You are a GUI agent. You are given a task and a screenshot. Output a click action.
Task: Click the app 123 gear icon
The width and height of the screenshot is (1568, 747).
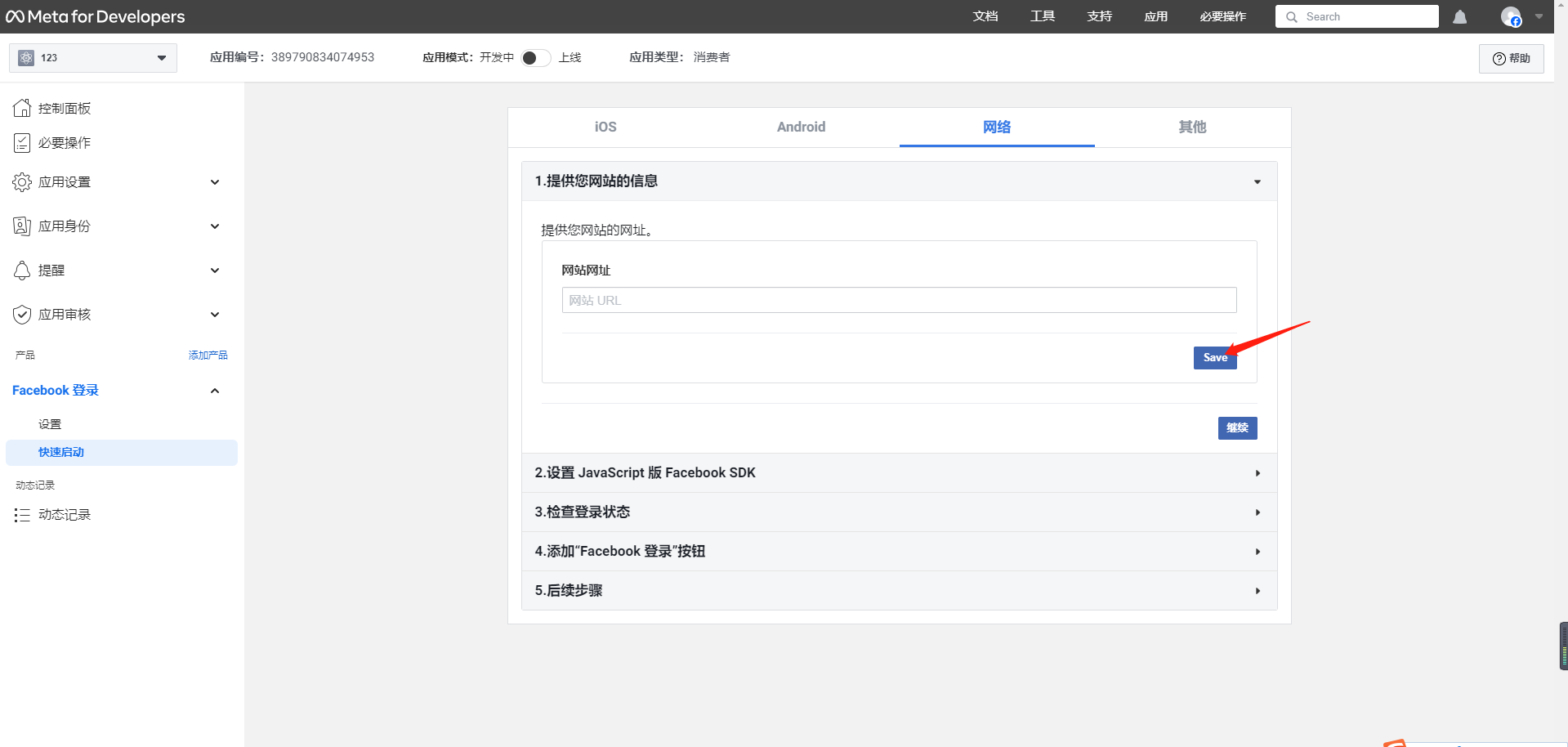coord(26,58)
